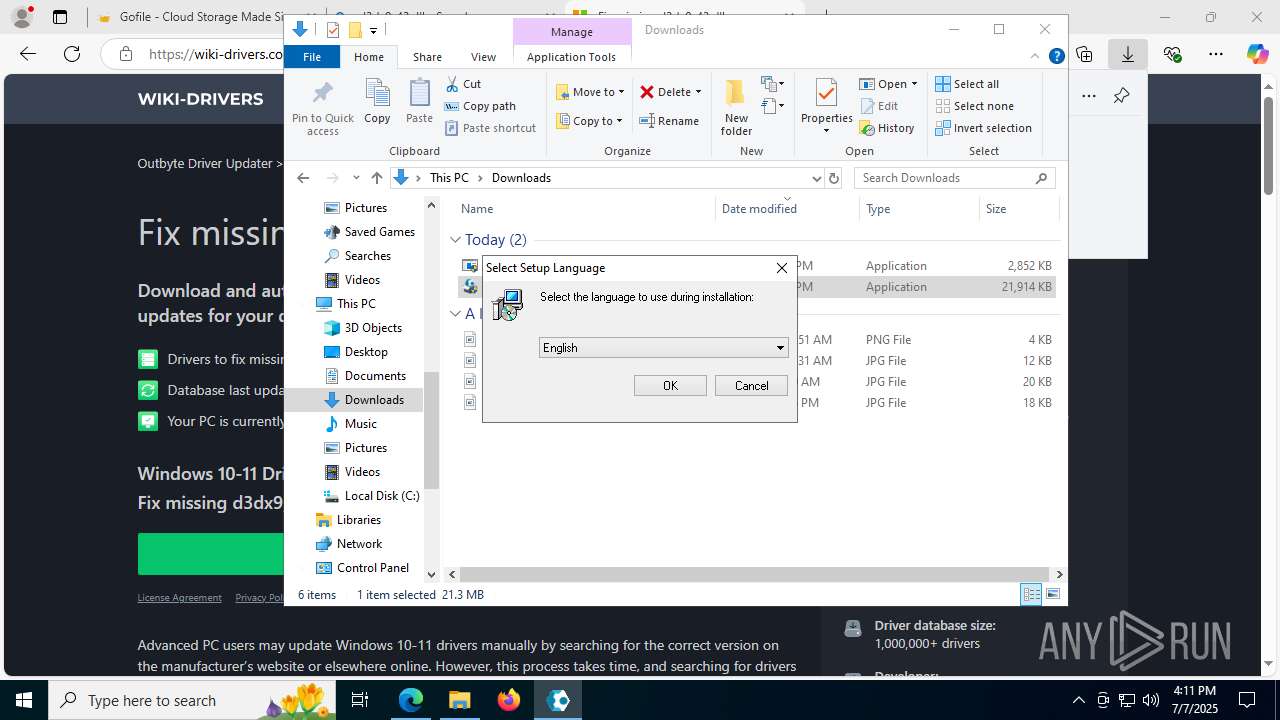Click pin icon on downloads flyout
Screen dimensions: 1280x720
1121,96
